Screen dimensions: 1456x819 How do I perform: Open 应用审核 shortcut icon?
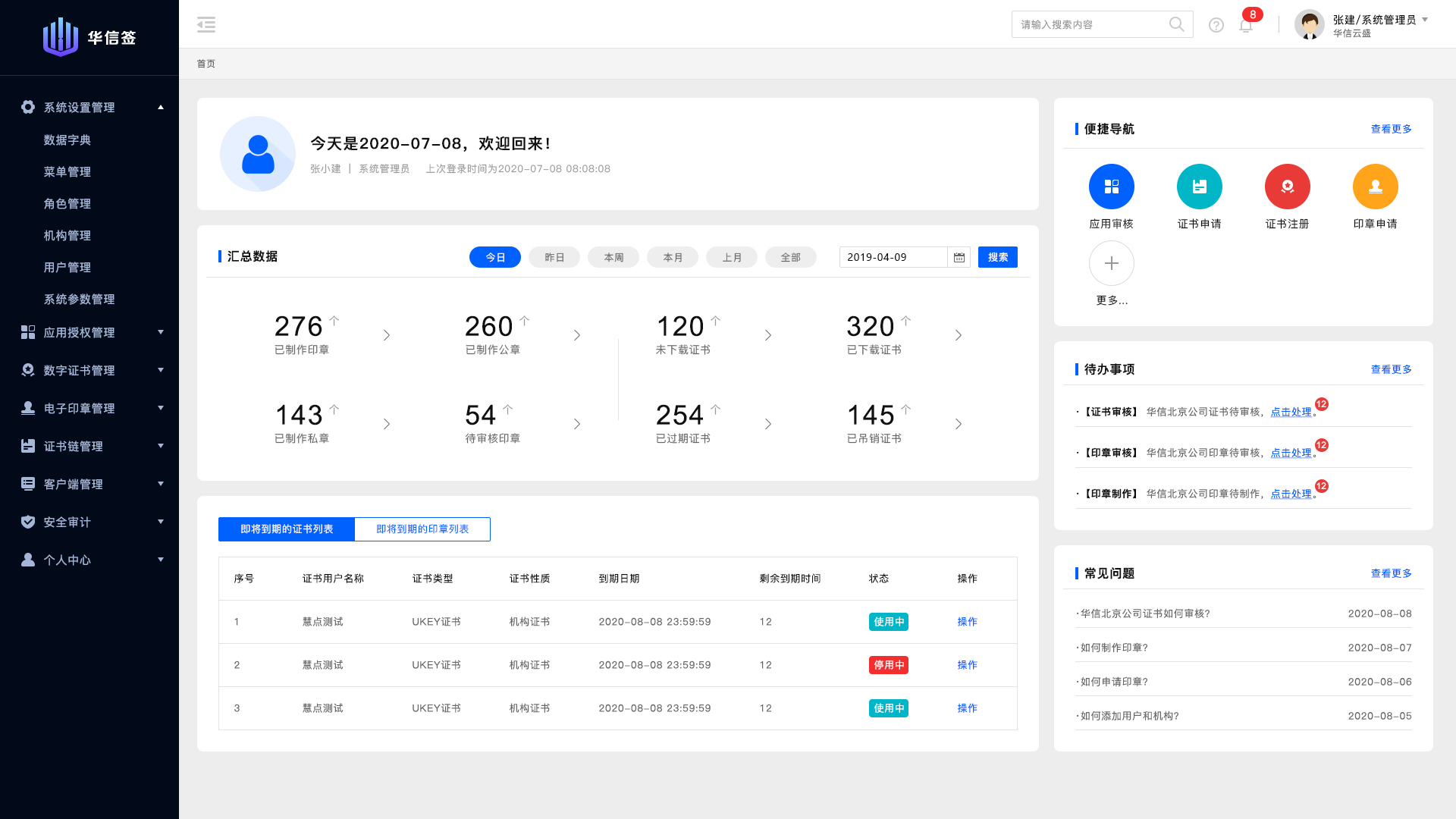point(1112,187)
